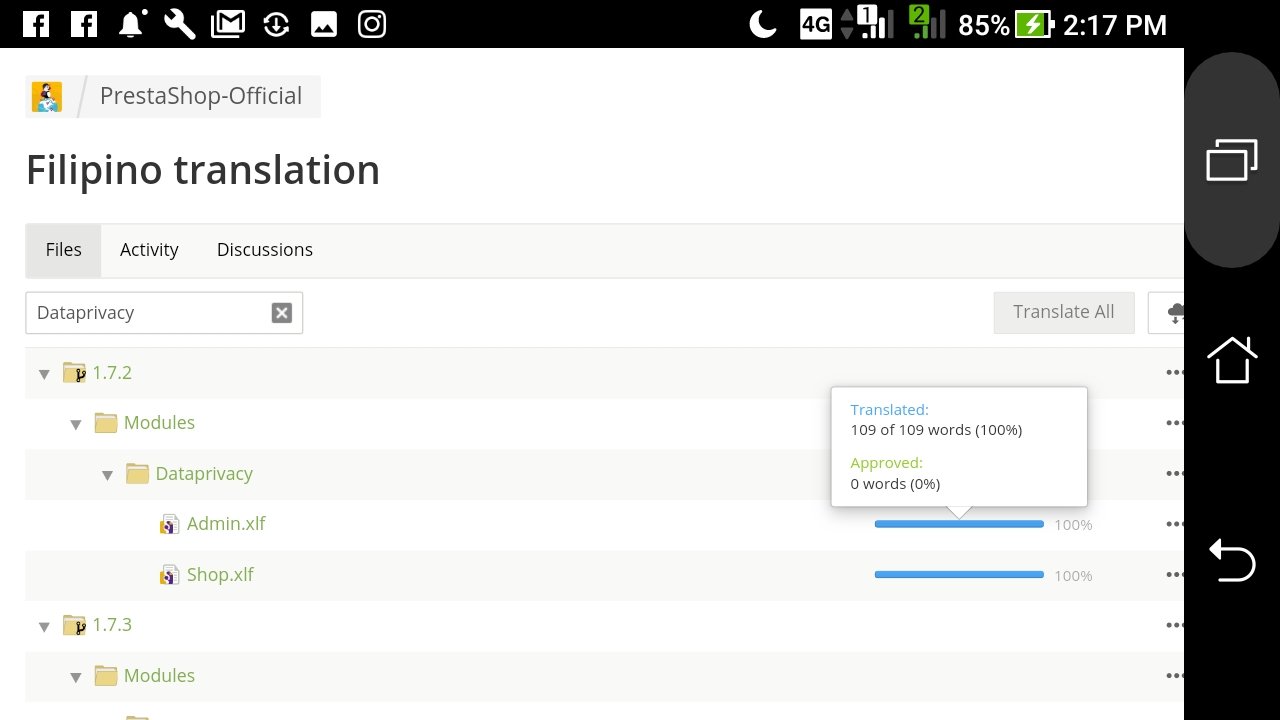Click the Shop.xlf file icon
Image resolution: width=1280 pixels, height=720 pixels.
point(170,575)
